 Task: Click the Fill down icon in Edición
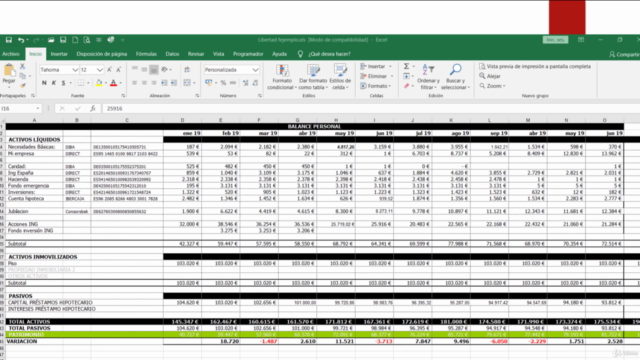click(407, 76)
